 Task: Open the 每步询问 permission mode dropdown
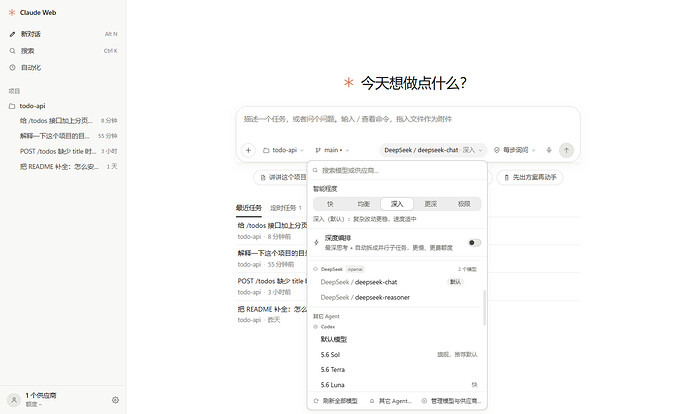pyautogui.click(x=514, y=150)
